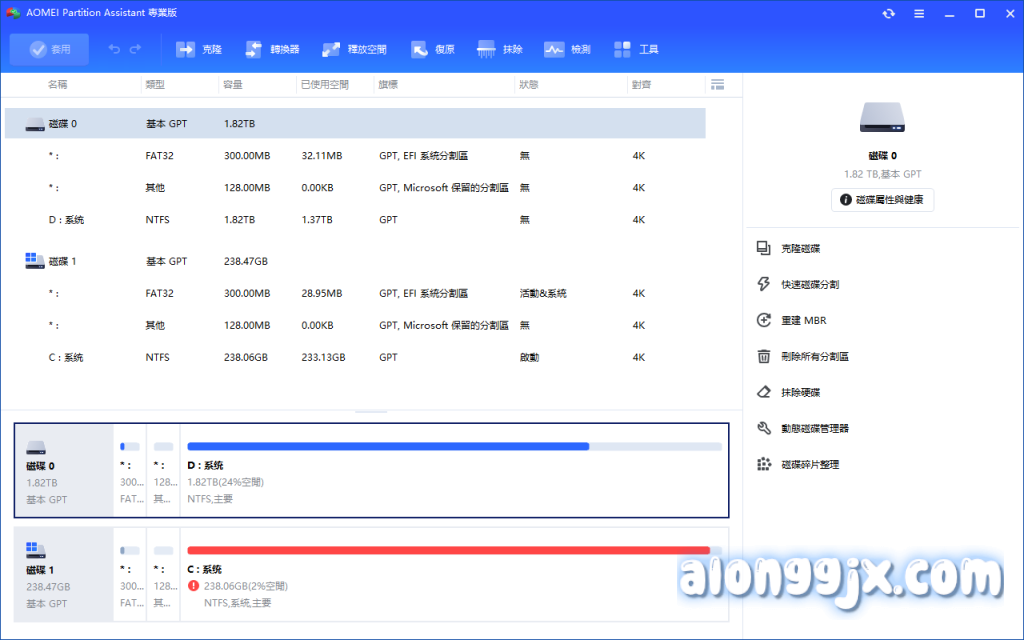The image size is (1024, 640).
Task: Click the refresh icon in title bar
Action: [888, 14]
